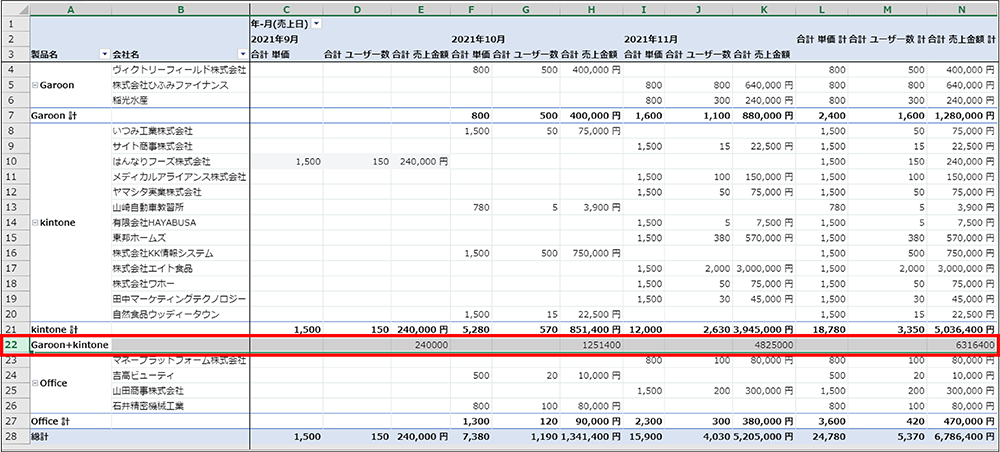Select the 吉高ビューティ cell
1000x452 pixels.
[x=180, y=375]
